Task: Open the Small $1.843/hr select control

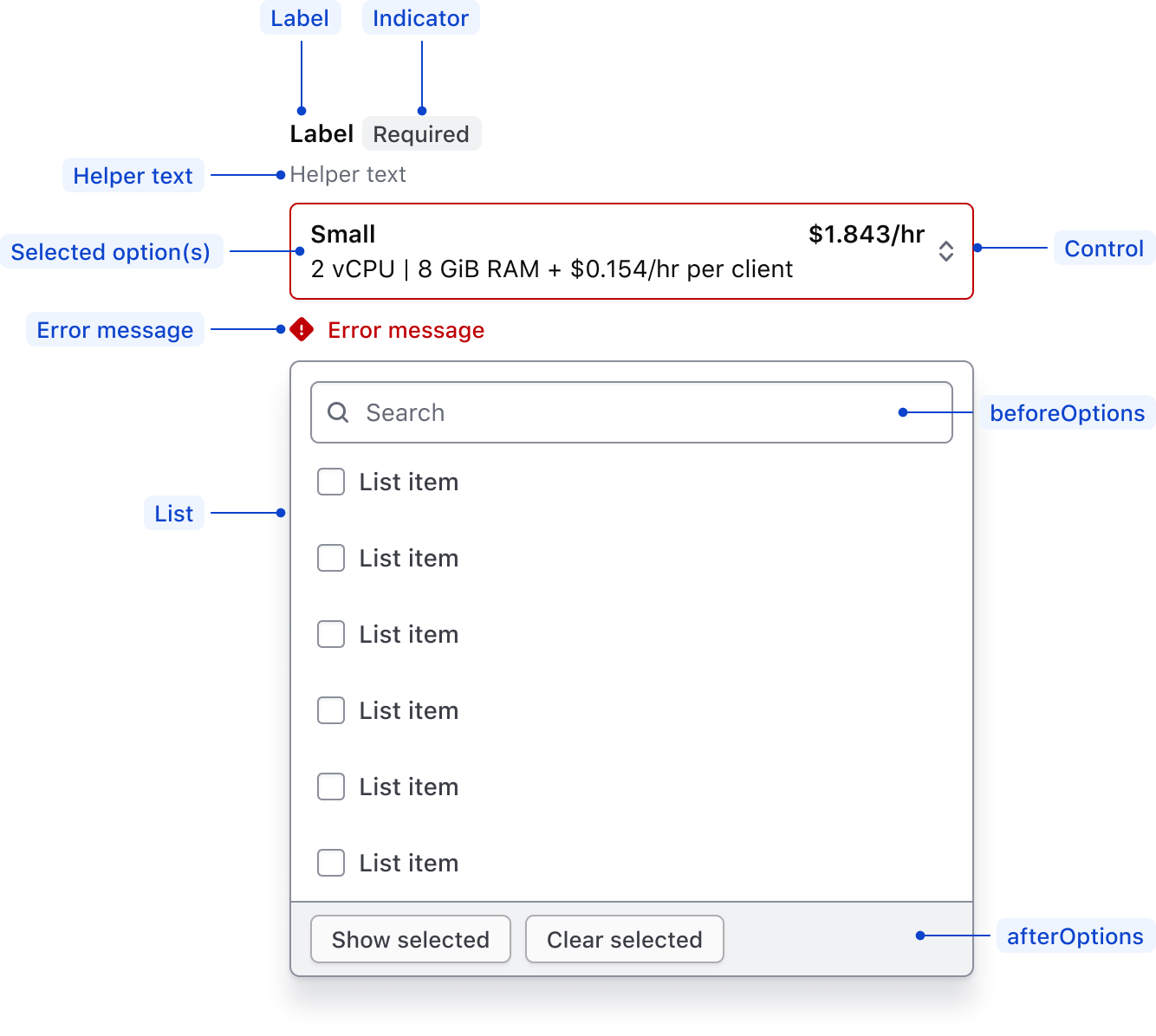Action: [x=607, y=251]
